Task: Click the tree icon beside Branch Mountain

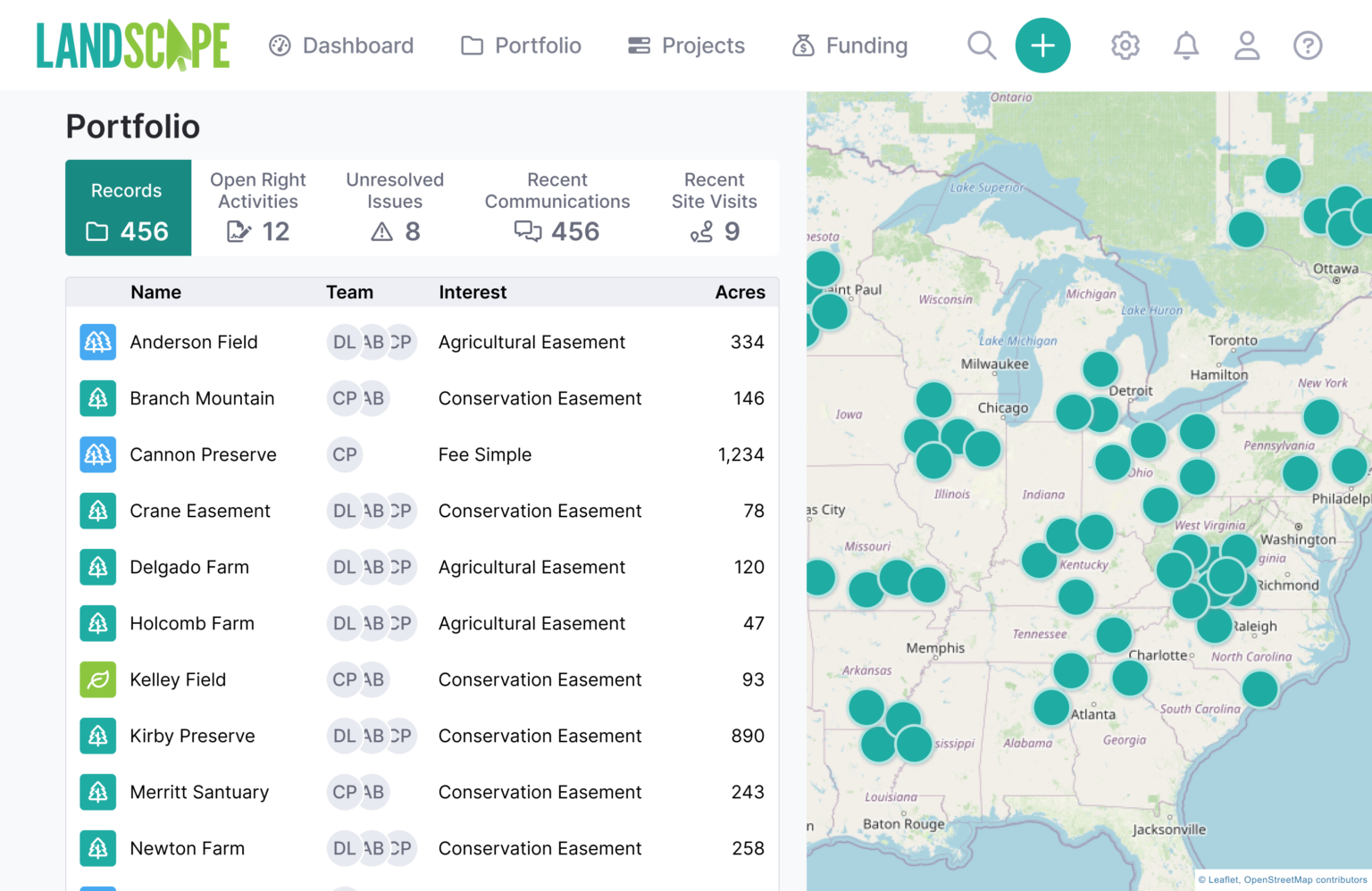Action: click(x=97, y=398)
